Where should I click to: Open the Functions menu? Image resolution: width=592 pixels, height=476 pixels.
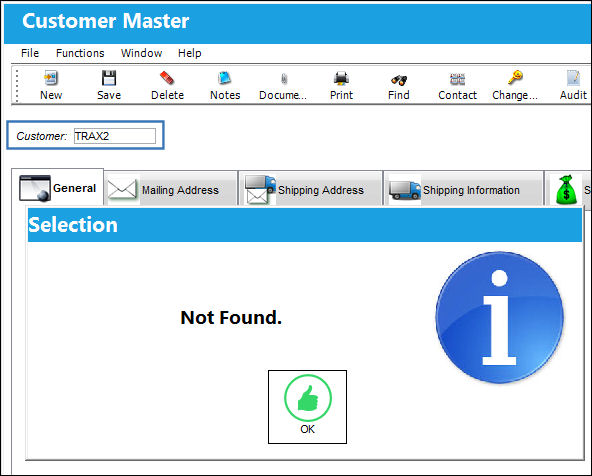80,53
